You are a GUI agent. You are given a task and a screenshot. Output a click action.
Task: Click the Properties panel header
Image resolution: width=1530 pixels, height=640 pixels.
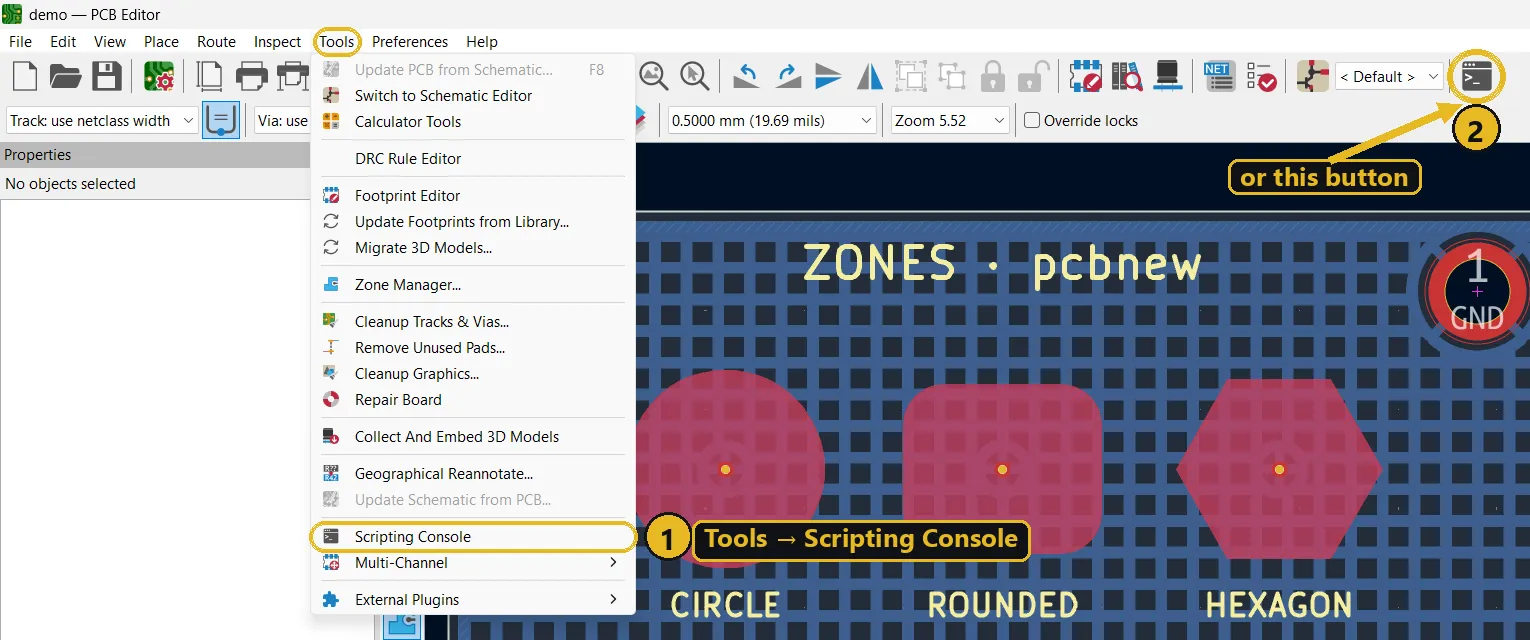point(155,155)
